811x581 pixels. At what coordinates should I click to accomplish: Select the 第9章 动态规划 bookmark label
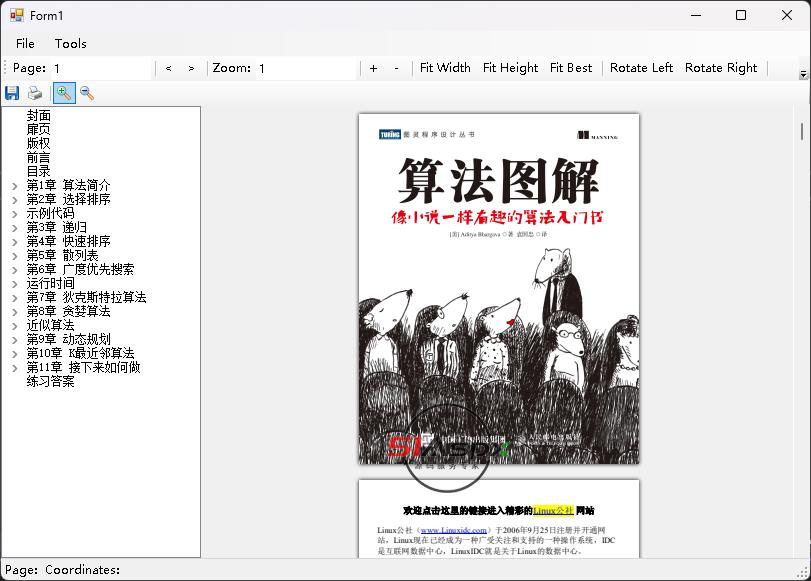point(69,339)
